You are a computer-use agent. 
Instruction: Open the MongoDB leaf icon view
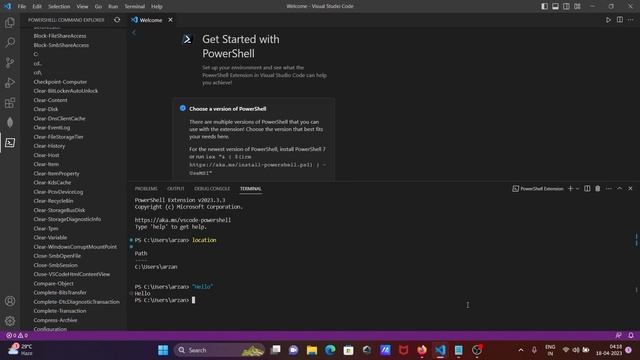pyautogui.click(x=10, y=122)
